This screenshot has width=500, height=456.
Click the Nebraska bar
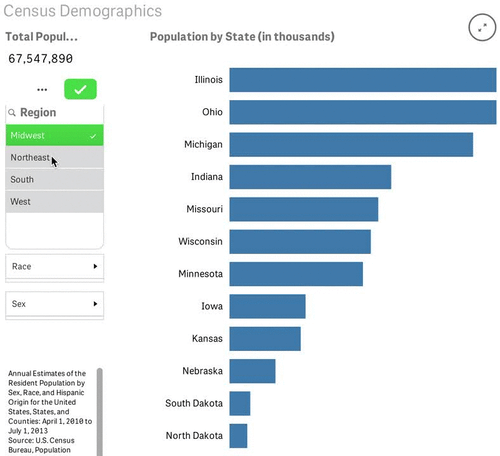tap(252, 371)
